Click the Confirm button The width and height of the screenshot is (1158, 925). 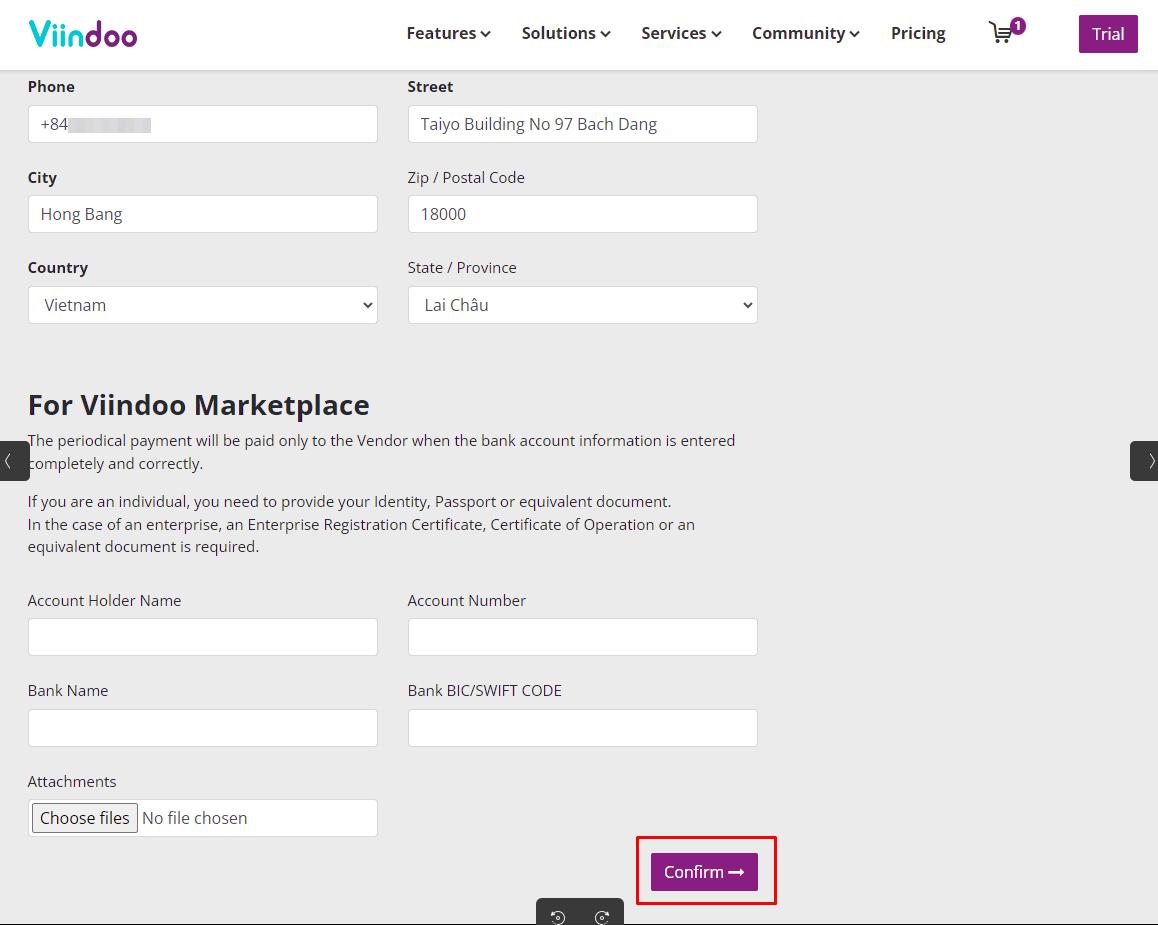pyautogui.click(x=705, y=872)
